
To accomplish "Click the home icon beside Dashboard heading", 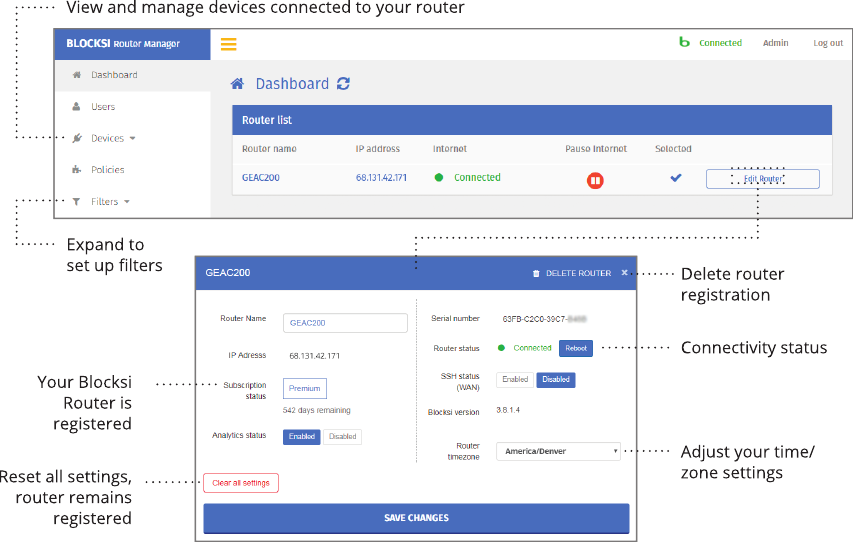I will [x=237, y=84].
